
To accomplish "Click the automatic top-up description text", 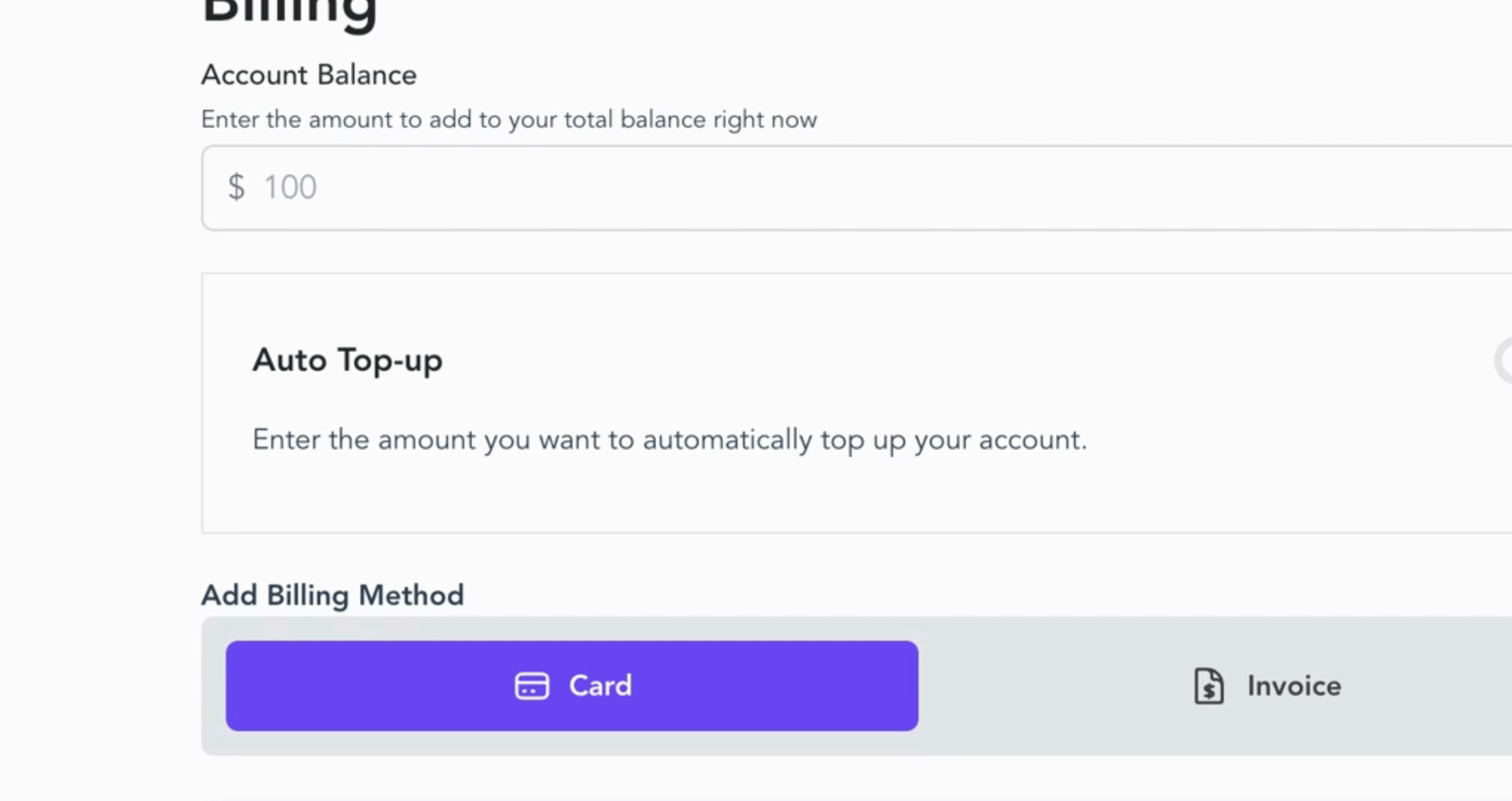I will point(669,440).
